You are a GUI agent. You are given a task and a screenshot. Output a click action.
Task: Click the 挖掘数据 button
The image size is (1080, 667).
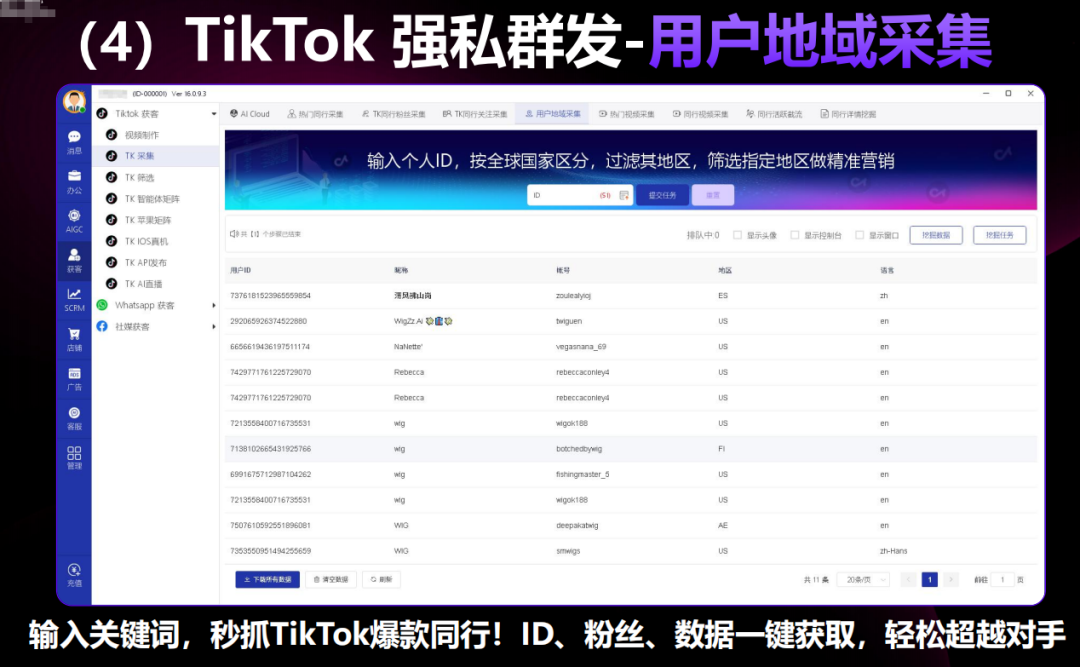point(936,236)
